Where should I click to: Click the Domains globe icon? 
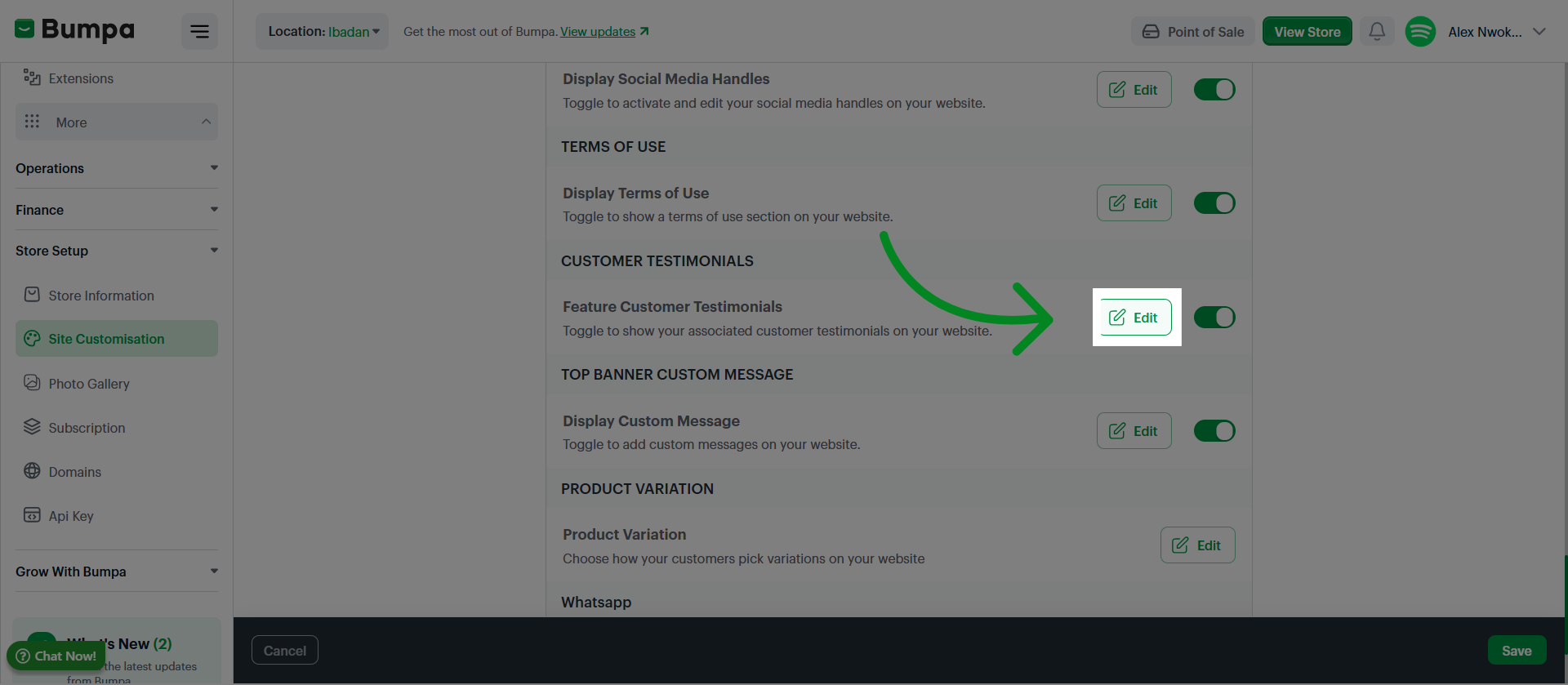point(32,471)
